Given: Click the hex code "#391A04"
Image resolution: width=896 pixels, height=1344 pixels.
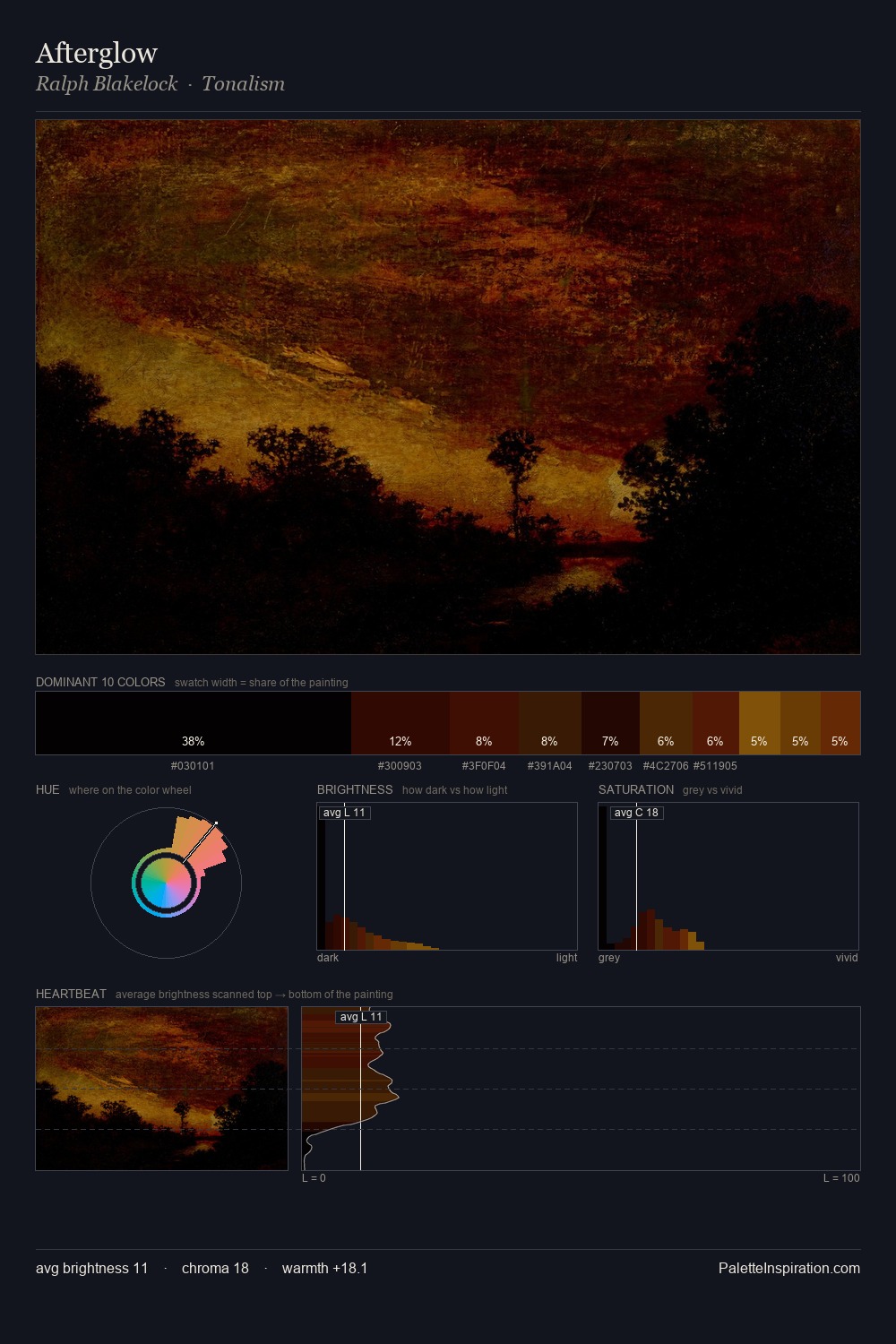Looking at the screenshot, I should click(x=549, y=766).
